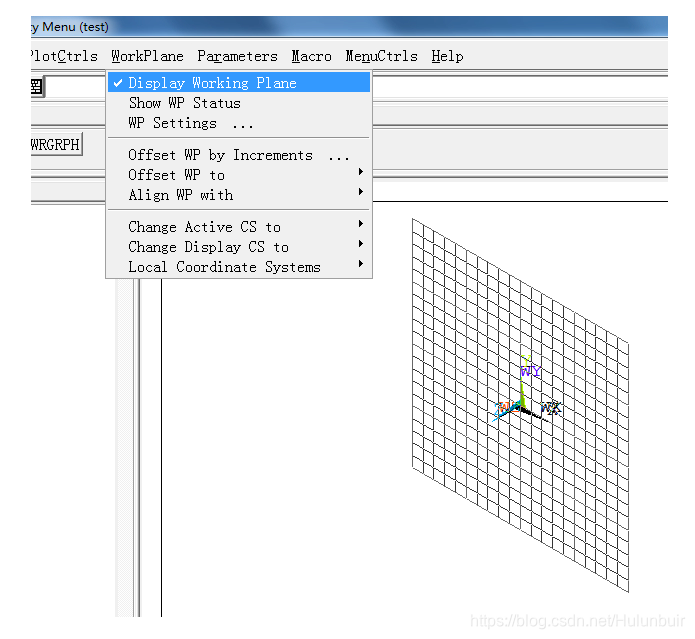Open WP Settings dialog
Viewport: 695px width, 639px height.
point(190,123)
